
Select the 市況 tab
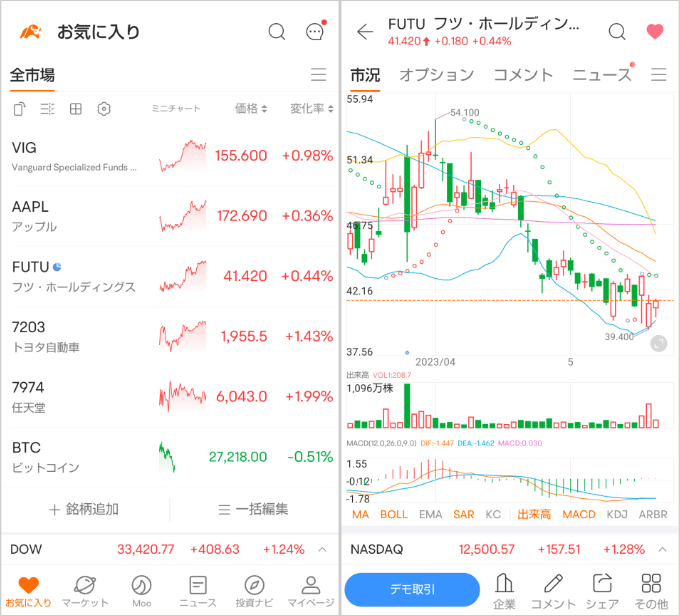(365, 75)
